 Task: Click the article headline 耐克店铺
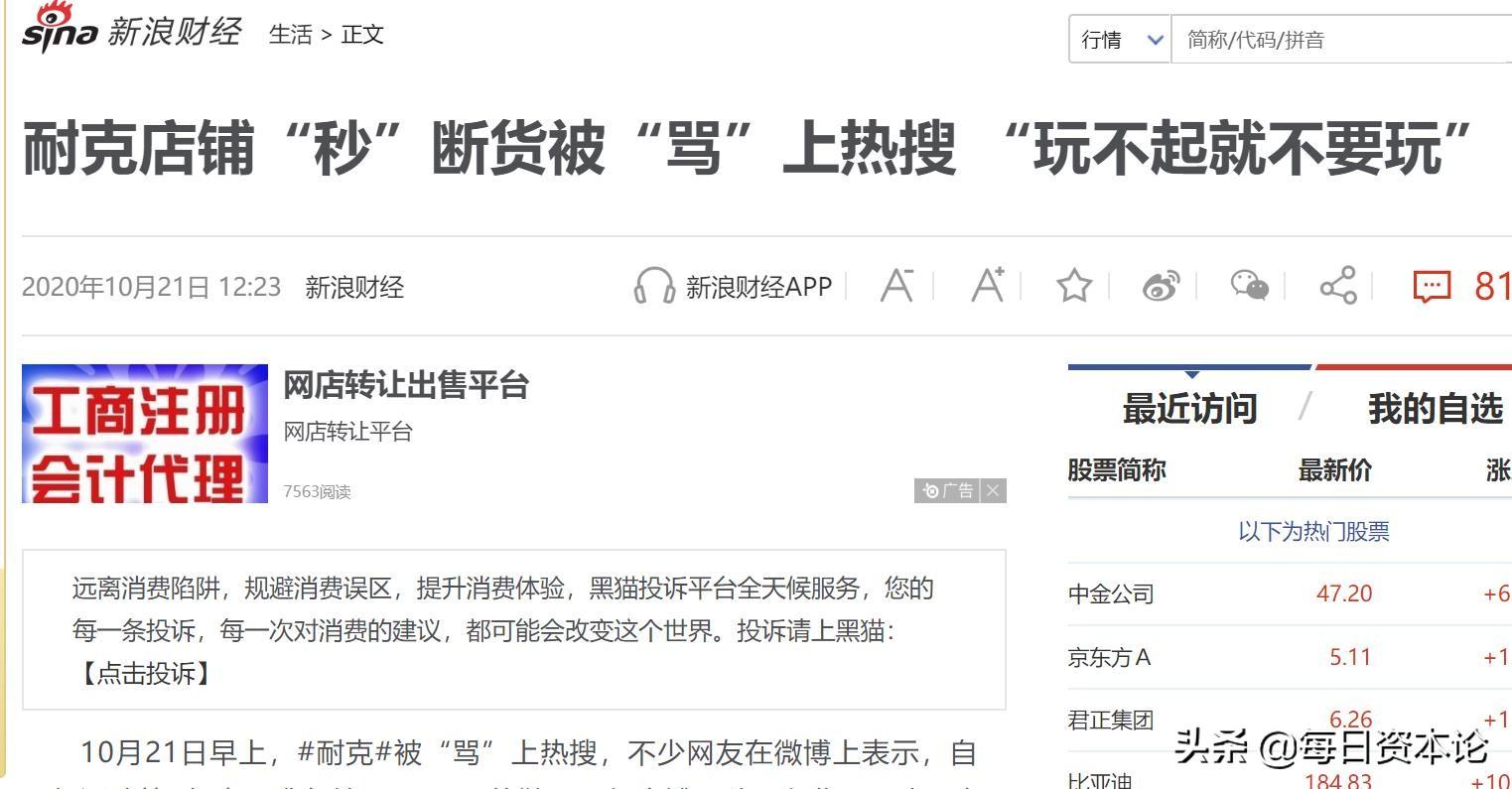[x=748, y=147]
